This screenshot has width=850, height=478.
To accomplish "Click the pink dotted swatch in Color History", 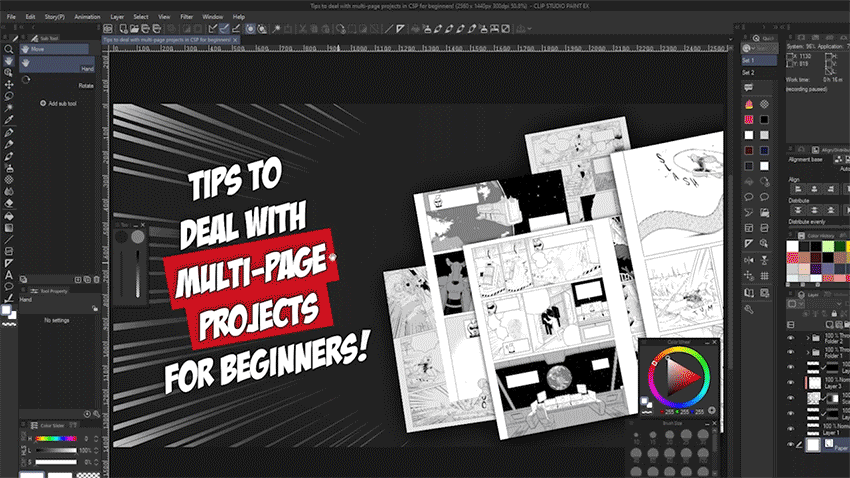I will point(793,259).
